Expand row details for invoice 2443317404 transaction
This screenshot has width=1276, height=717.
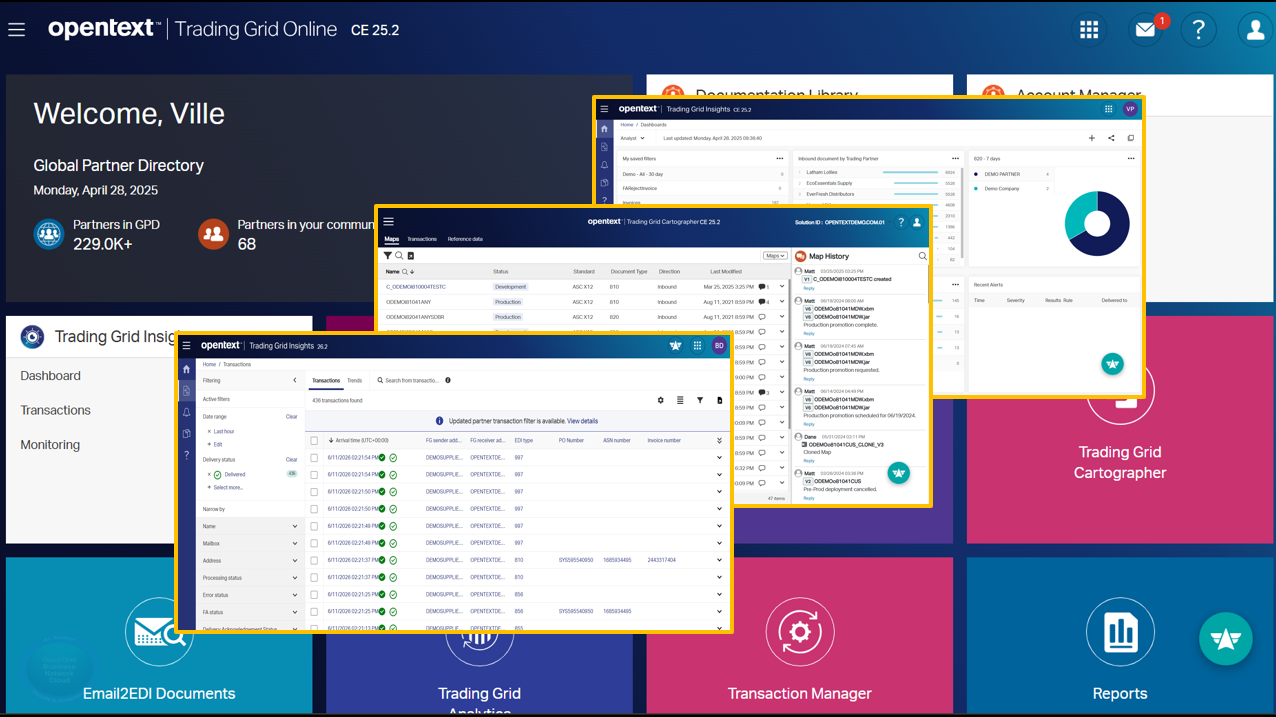pos(719,560)
